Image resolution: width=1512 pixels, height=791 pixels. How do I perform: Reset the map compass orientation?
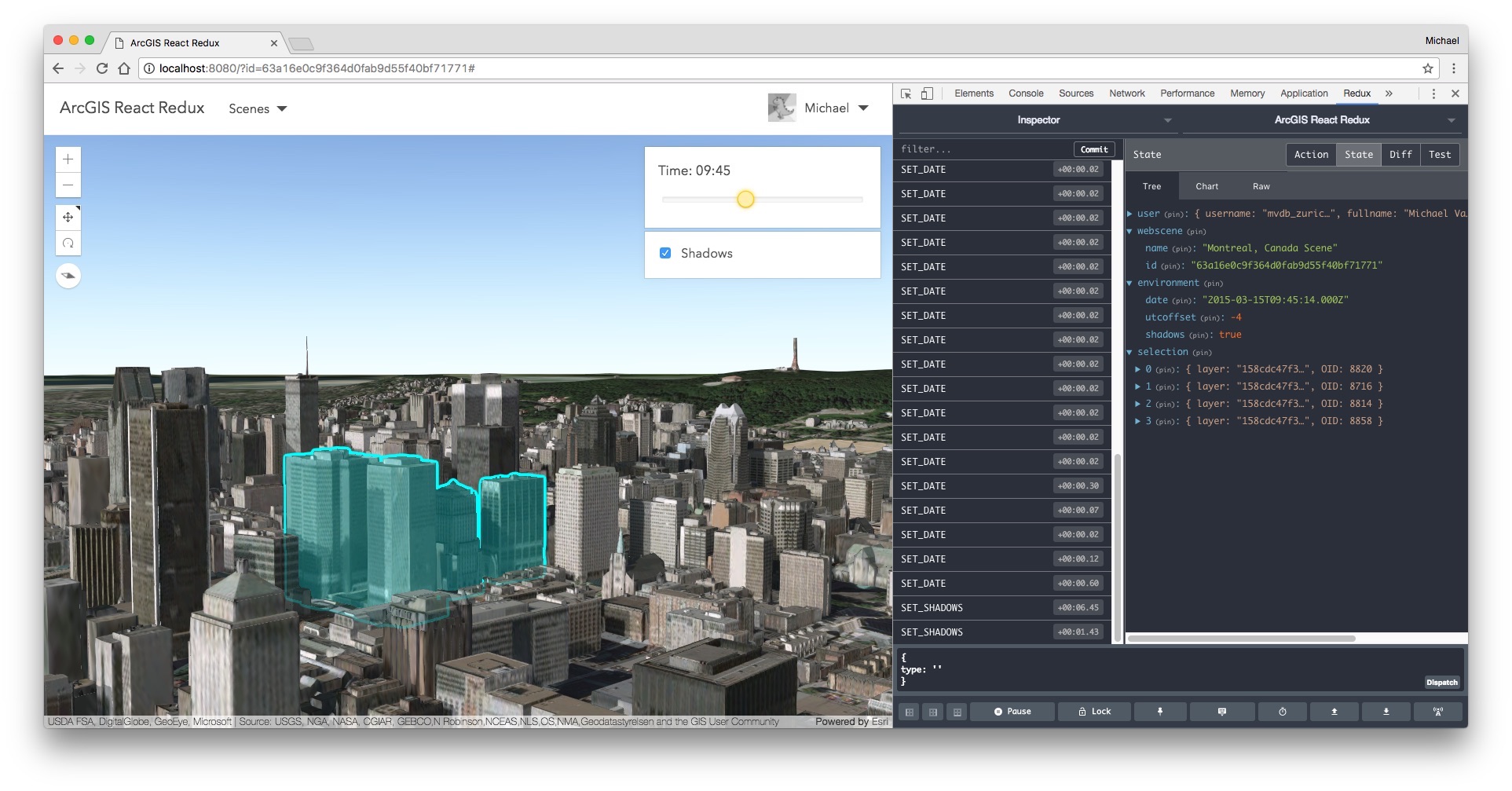coord(68,276)
